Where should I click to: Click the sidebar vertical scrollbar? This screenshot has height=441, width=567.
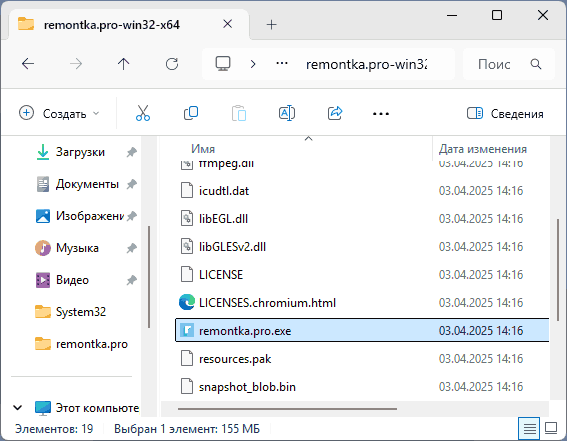click(149, 277)
